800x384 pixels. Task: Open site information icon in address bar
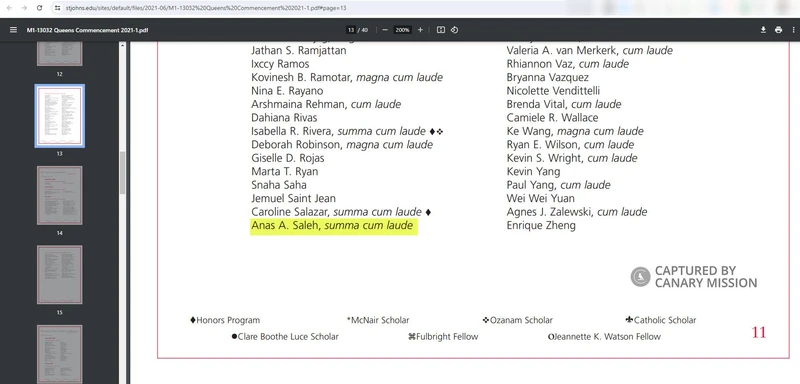click(x=58, y=8)
